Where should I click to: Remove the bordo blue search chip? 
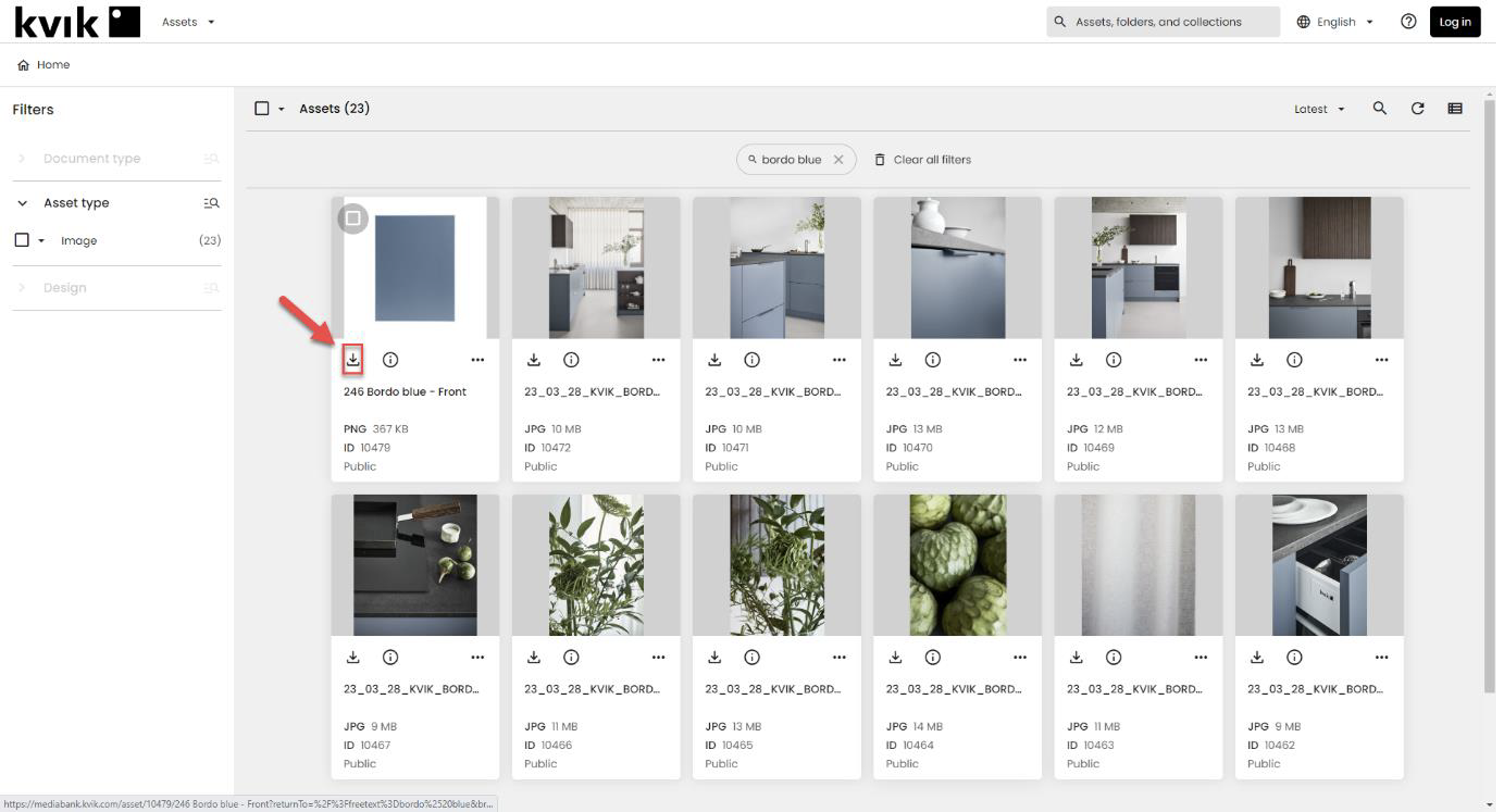839,160
